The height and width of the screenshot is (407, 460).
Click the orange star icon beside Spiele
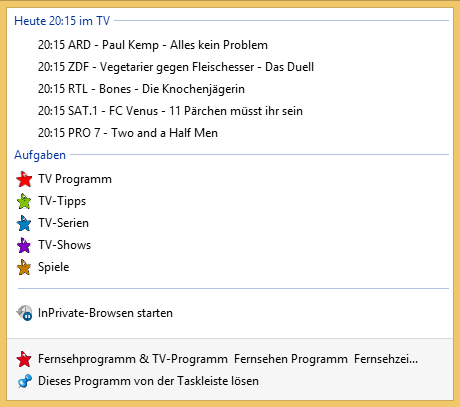click(x=24, y=267)
